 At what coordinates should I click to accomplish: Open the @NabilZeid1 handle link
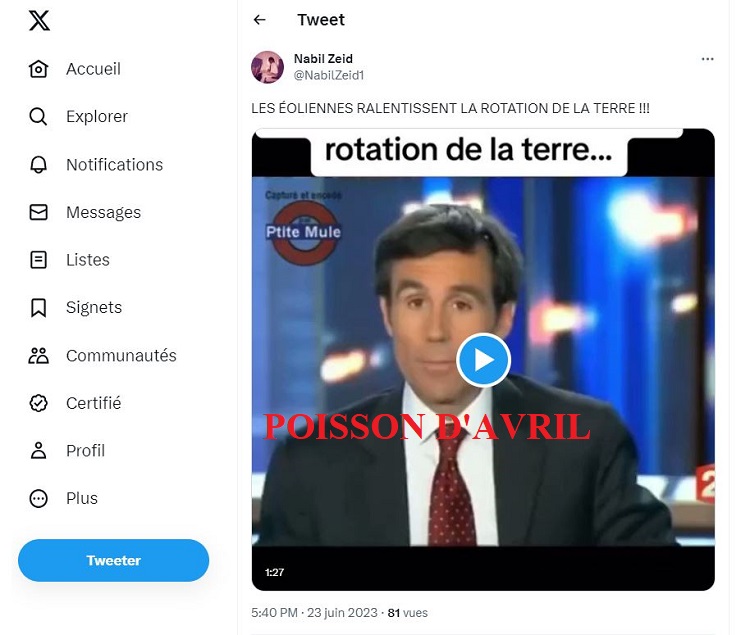329,75
